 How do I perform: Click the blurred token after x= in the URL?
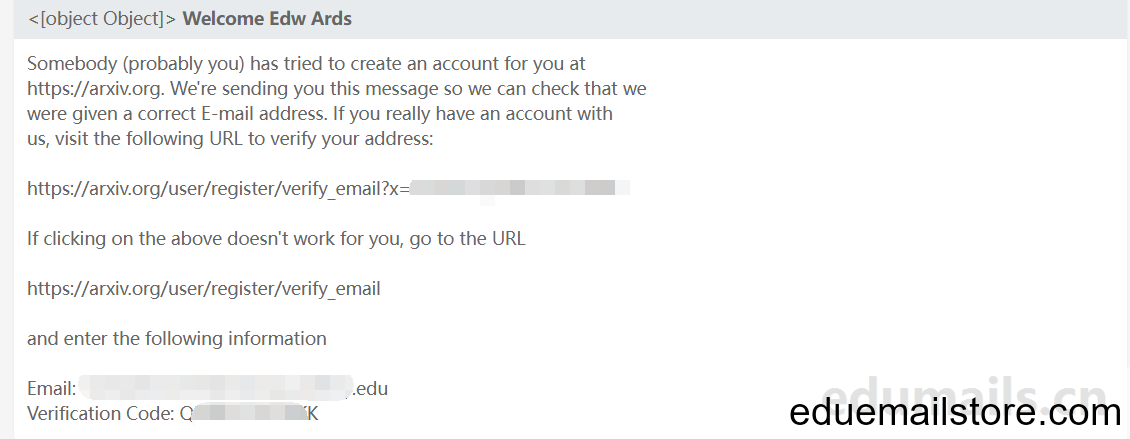(x=520, y=189)
